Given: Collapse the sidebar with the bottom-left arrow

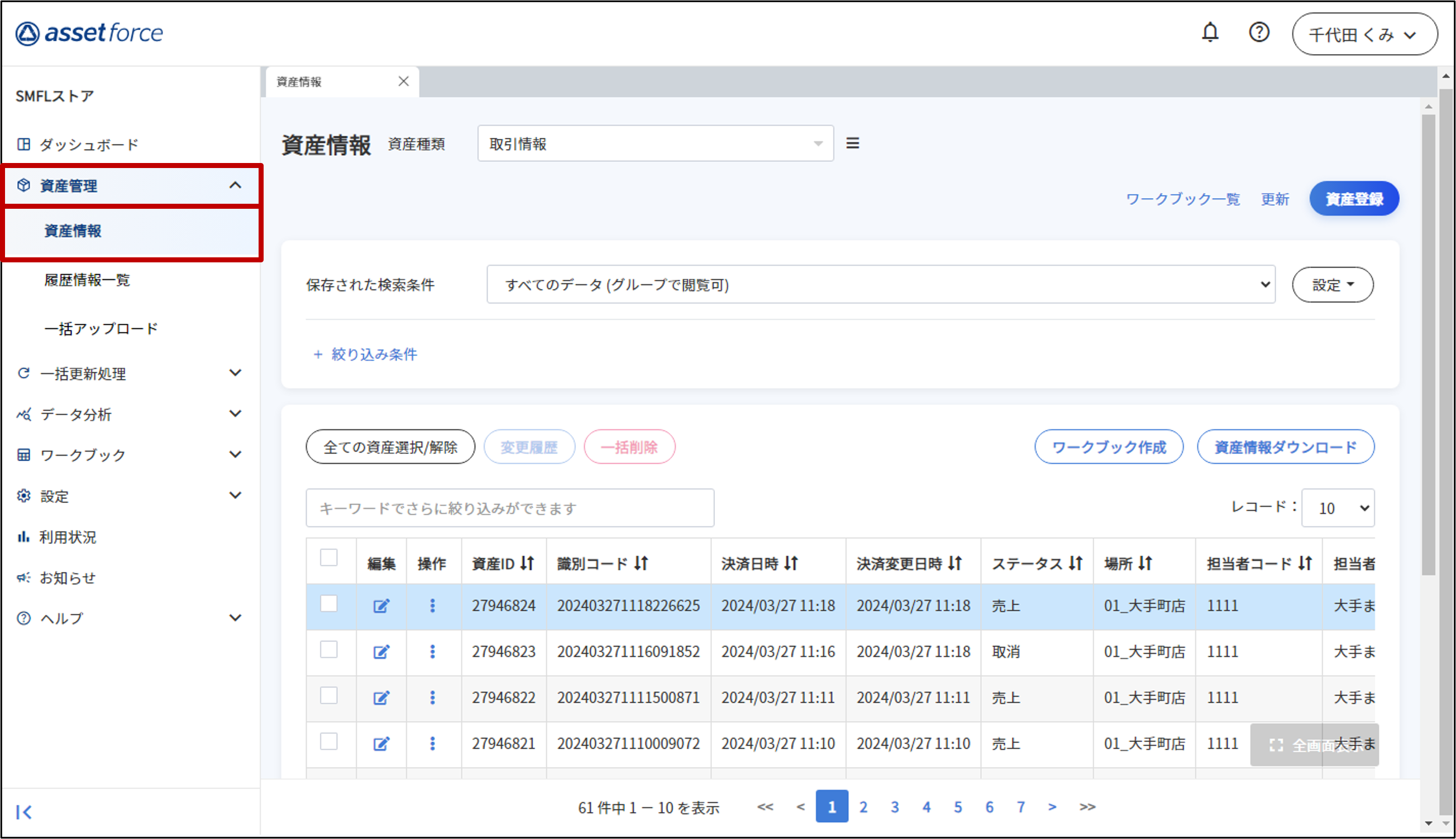Looking at the screenshot, I should pyautogui.click(x=24, y=813).
